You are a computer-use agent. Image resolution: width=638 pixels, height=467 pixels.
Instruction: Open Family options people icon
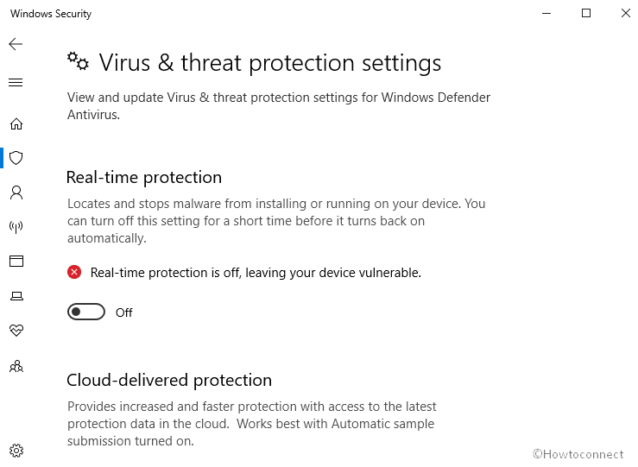pyautogui.click(x=15, y=366)
